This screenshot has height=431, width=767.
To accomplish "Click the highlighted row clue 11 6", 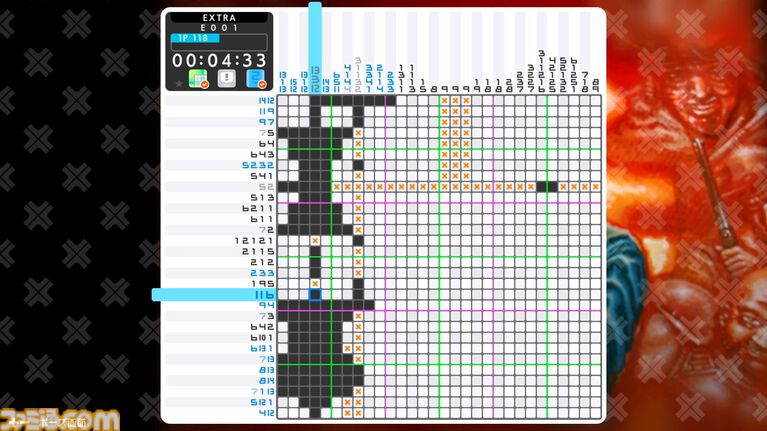I will (264, 294).
